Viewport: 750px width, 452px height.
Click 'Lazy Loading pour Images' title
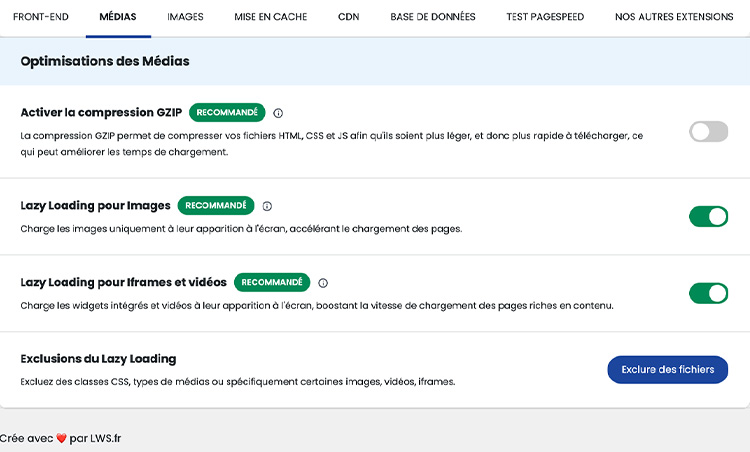coord(95,206)
